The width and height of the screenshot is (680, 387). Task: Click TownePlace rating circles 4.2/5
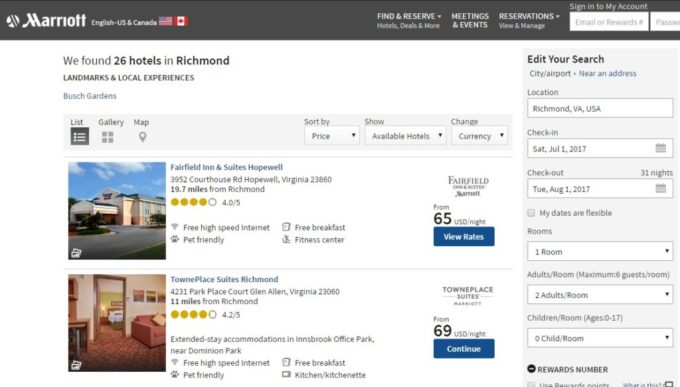coord(193,314)
